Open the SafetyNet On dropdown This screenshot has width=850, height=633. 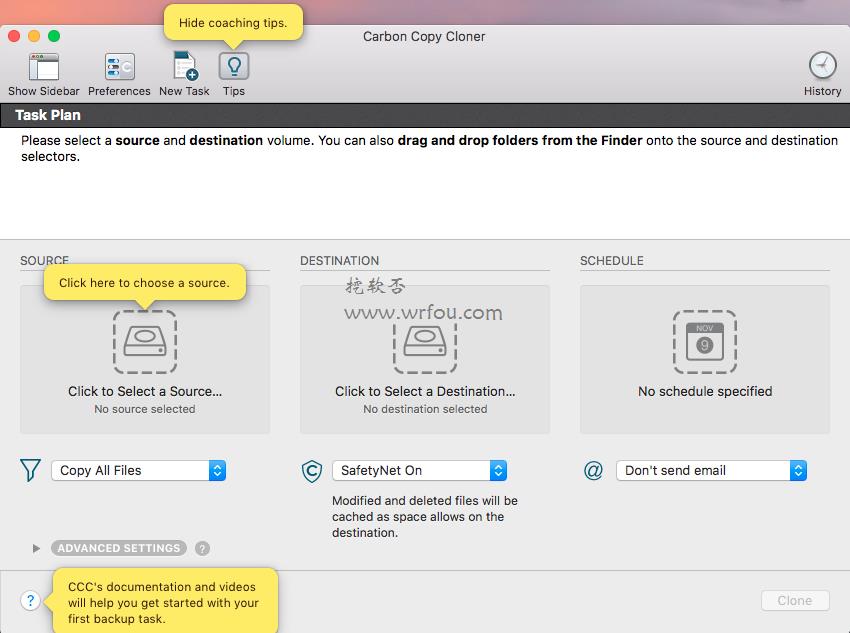pyautogui.click(x=420, y=470)
